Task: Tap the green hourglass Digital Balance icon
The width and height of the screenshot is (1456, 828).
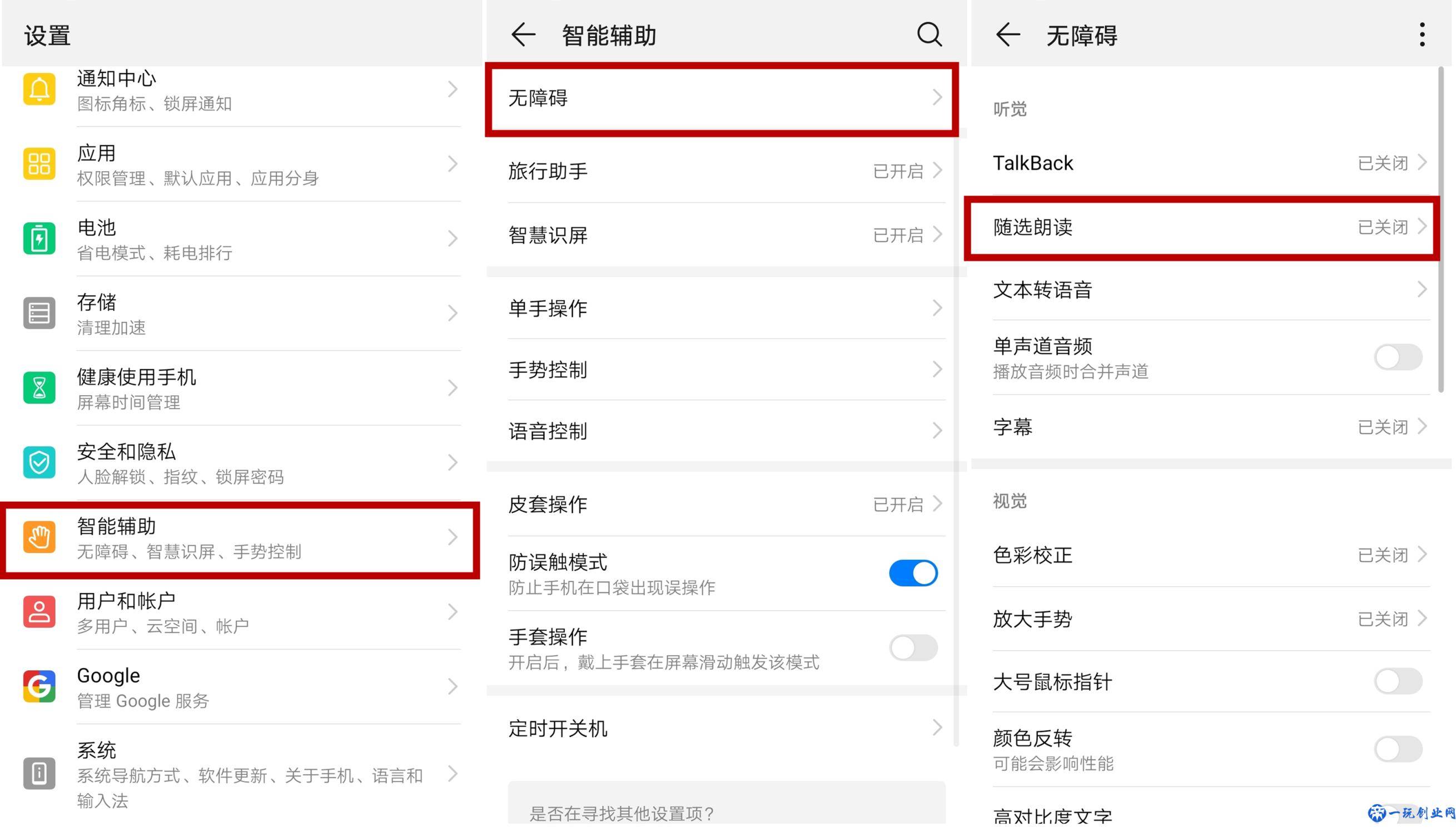Action: click(x=39, y=388)
